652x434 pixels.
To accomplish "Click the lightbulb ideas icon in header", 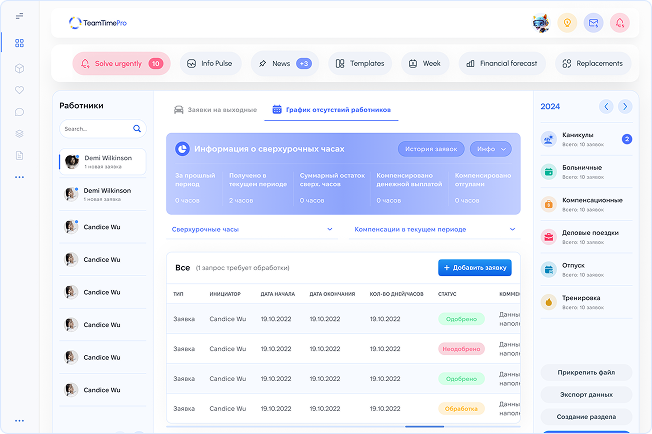I will tap(567, 22).
